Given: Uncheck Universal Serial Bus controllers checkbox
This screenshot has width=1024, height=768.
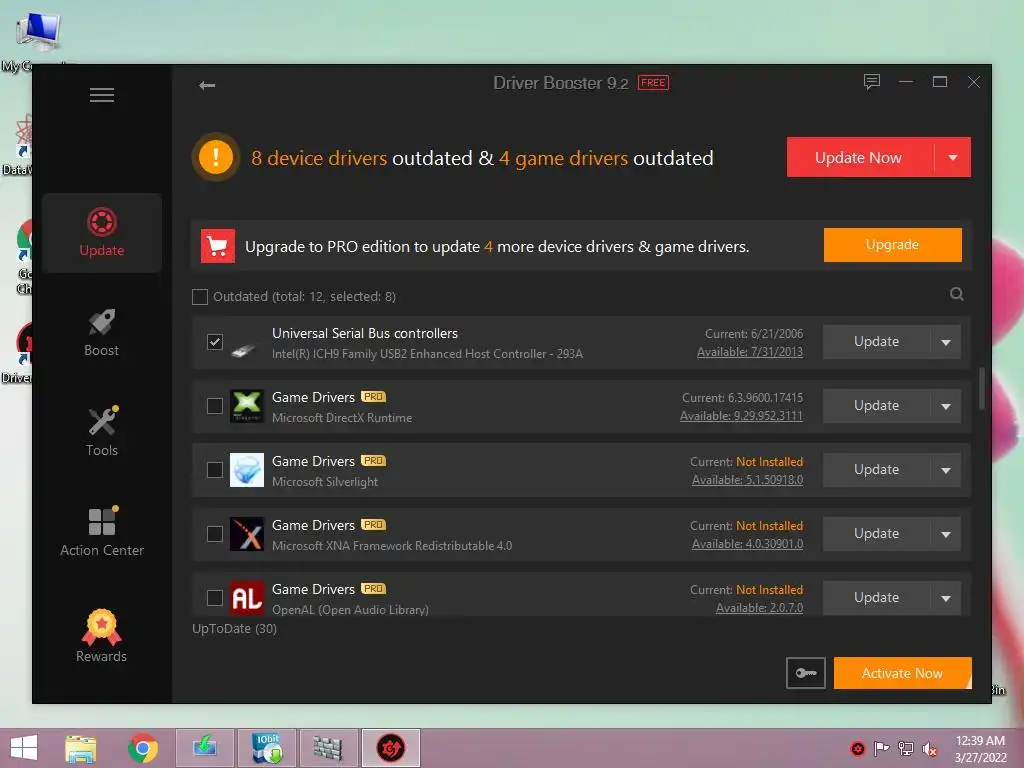Looking at the screenshot, I should (215, 342).
